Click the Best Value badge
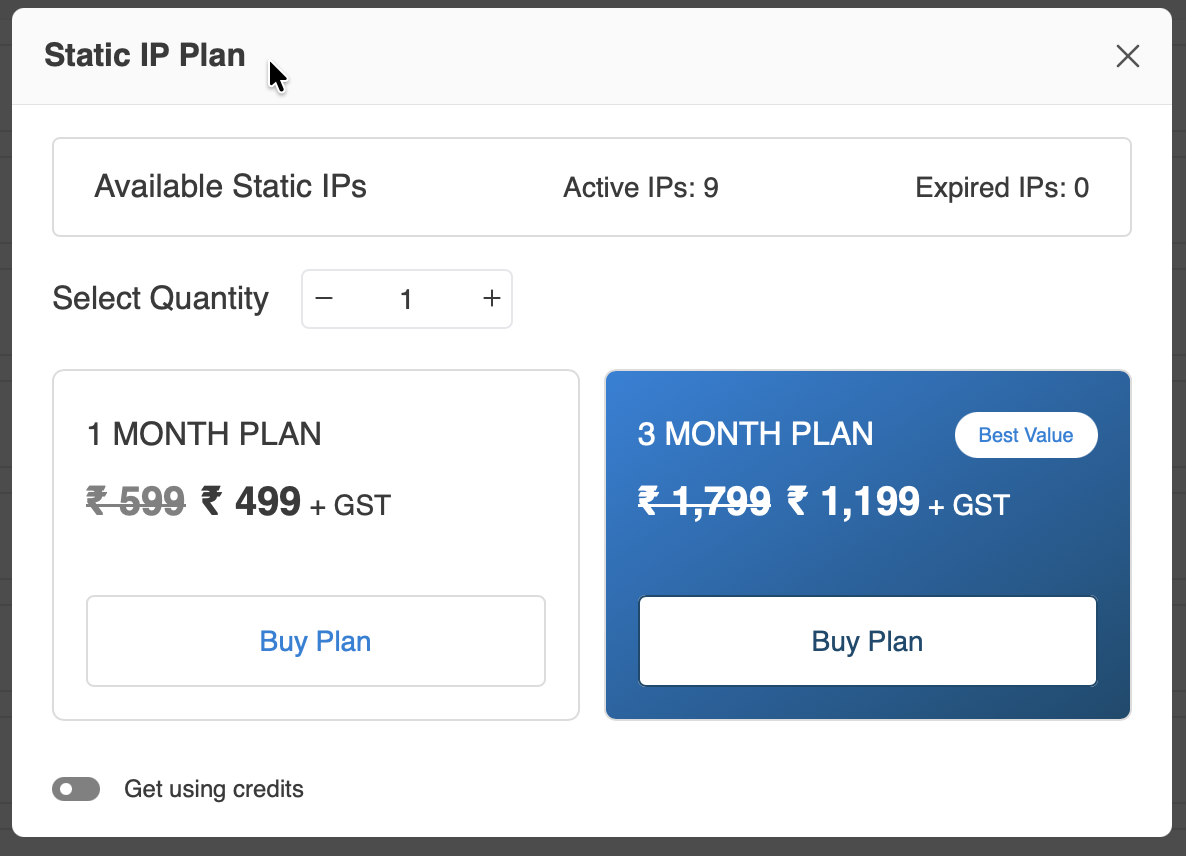Screen dimensions: 1186x856 [x=1025, y=436]
